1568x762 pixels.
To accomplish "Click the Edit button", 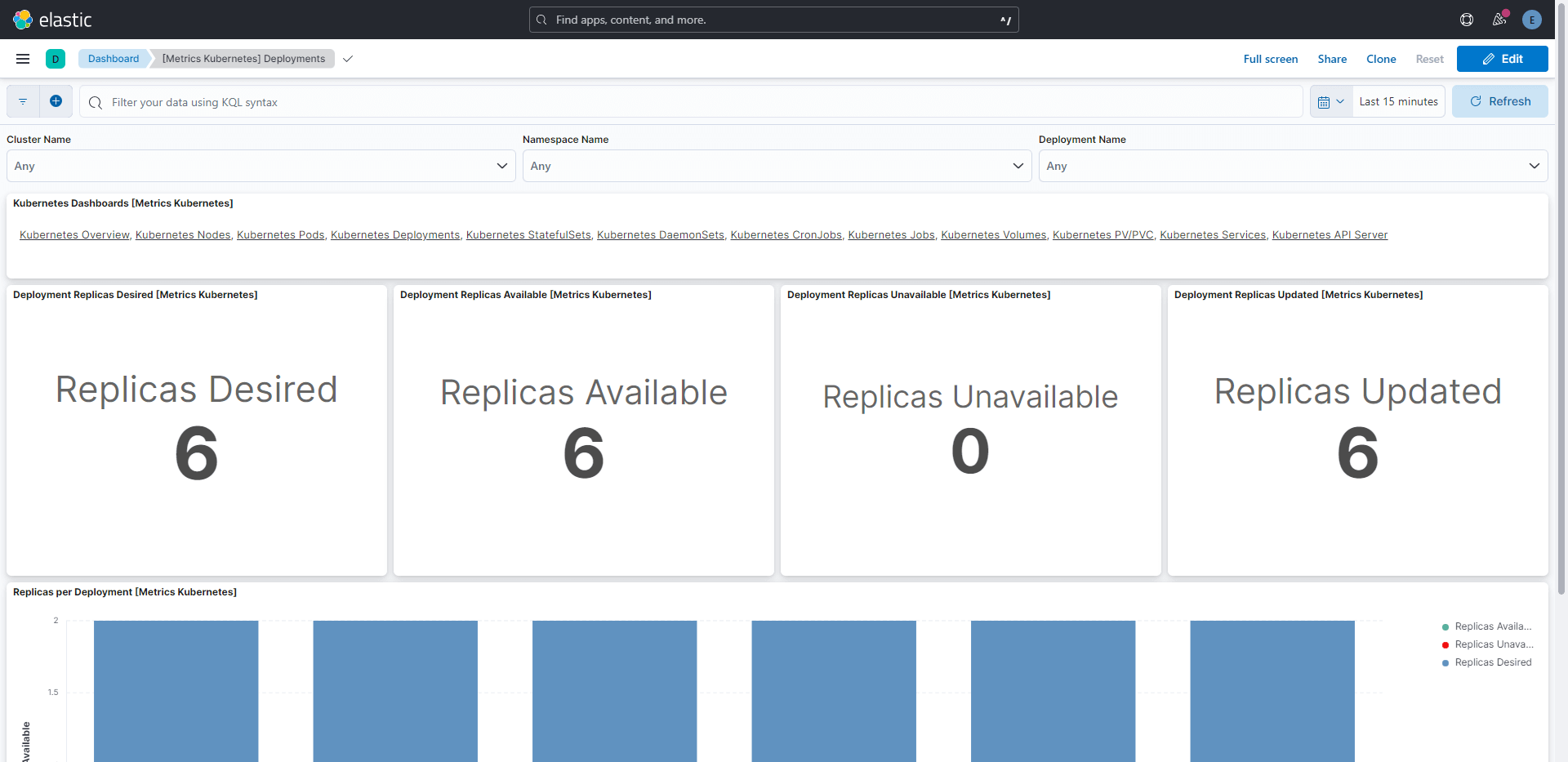I will pyautogui.click(x=1503, y=59).
